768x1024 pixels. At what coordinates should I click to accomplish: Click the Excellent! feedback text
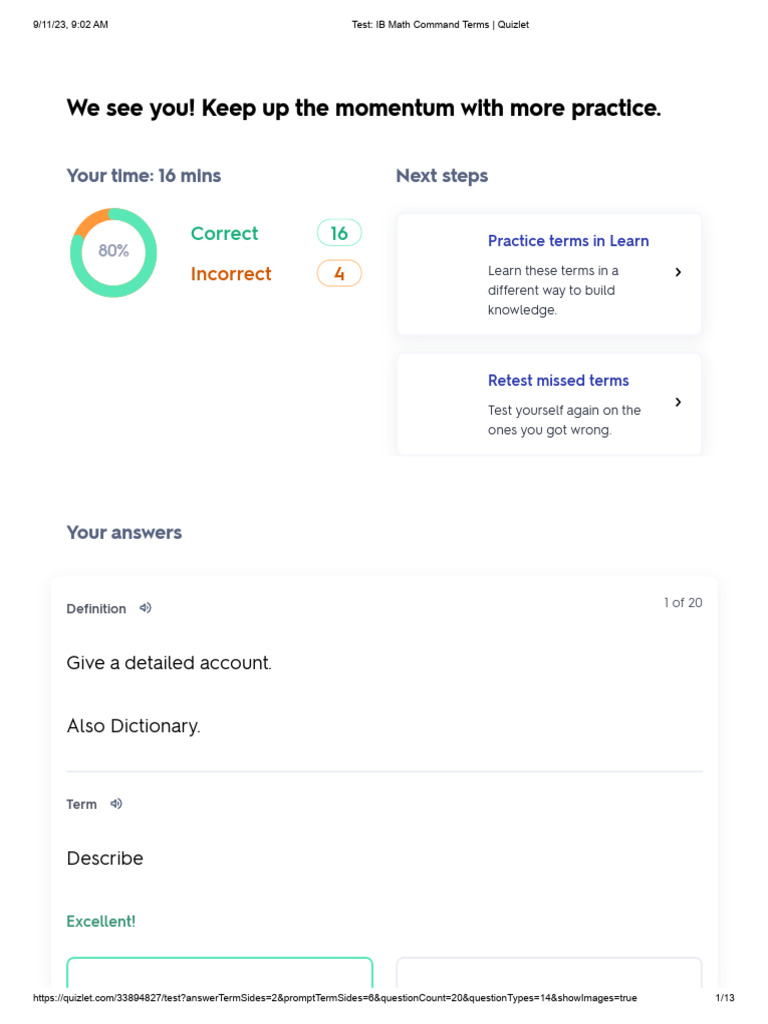tap(101, 921)
